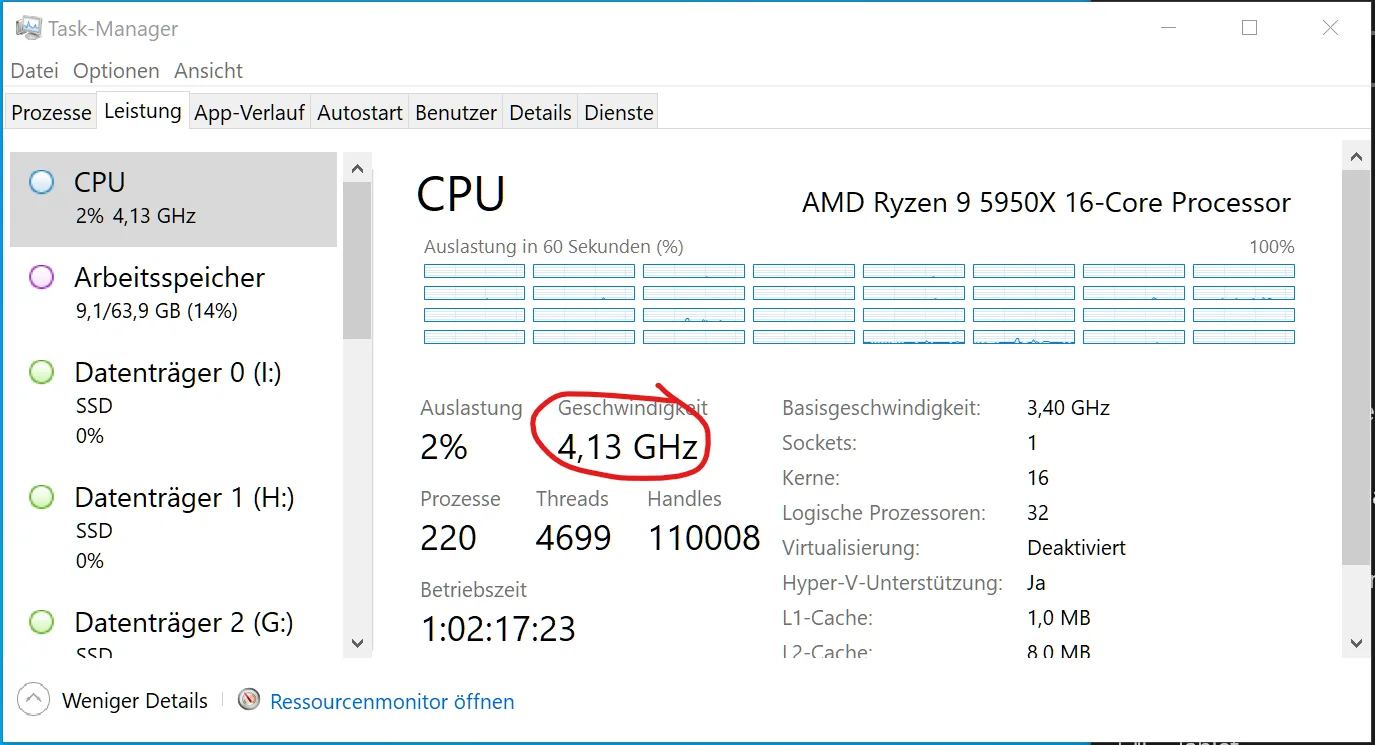Click the Auslastung in 60 Sekunden (%) label

click(554, 246)
